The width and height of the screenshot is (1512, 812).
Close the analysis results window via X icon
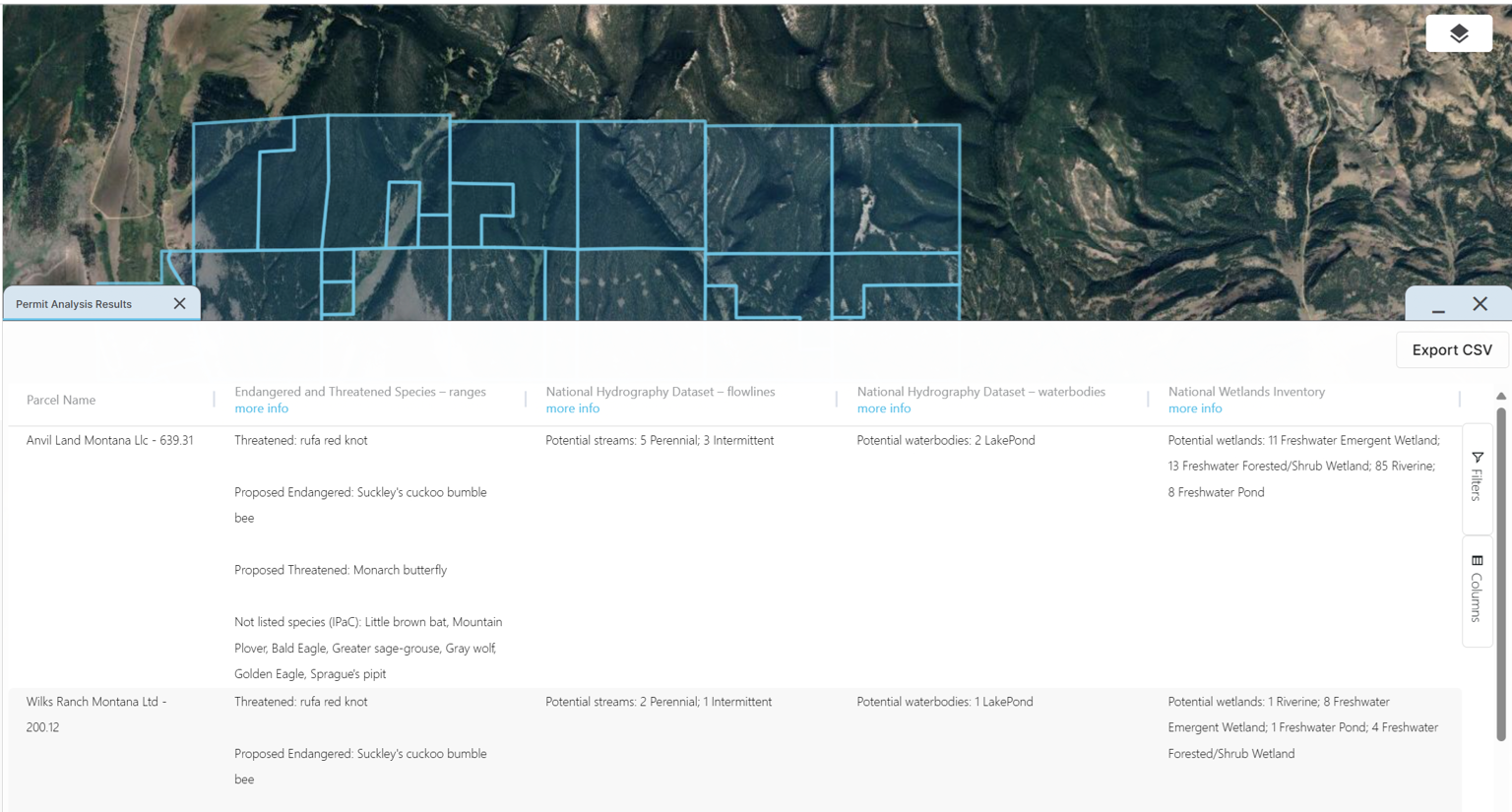click(x=1480, y=304)
